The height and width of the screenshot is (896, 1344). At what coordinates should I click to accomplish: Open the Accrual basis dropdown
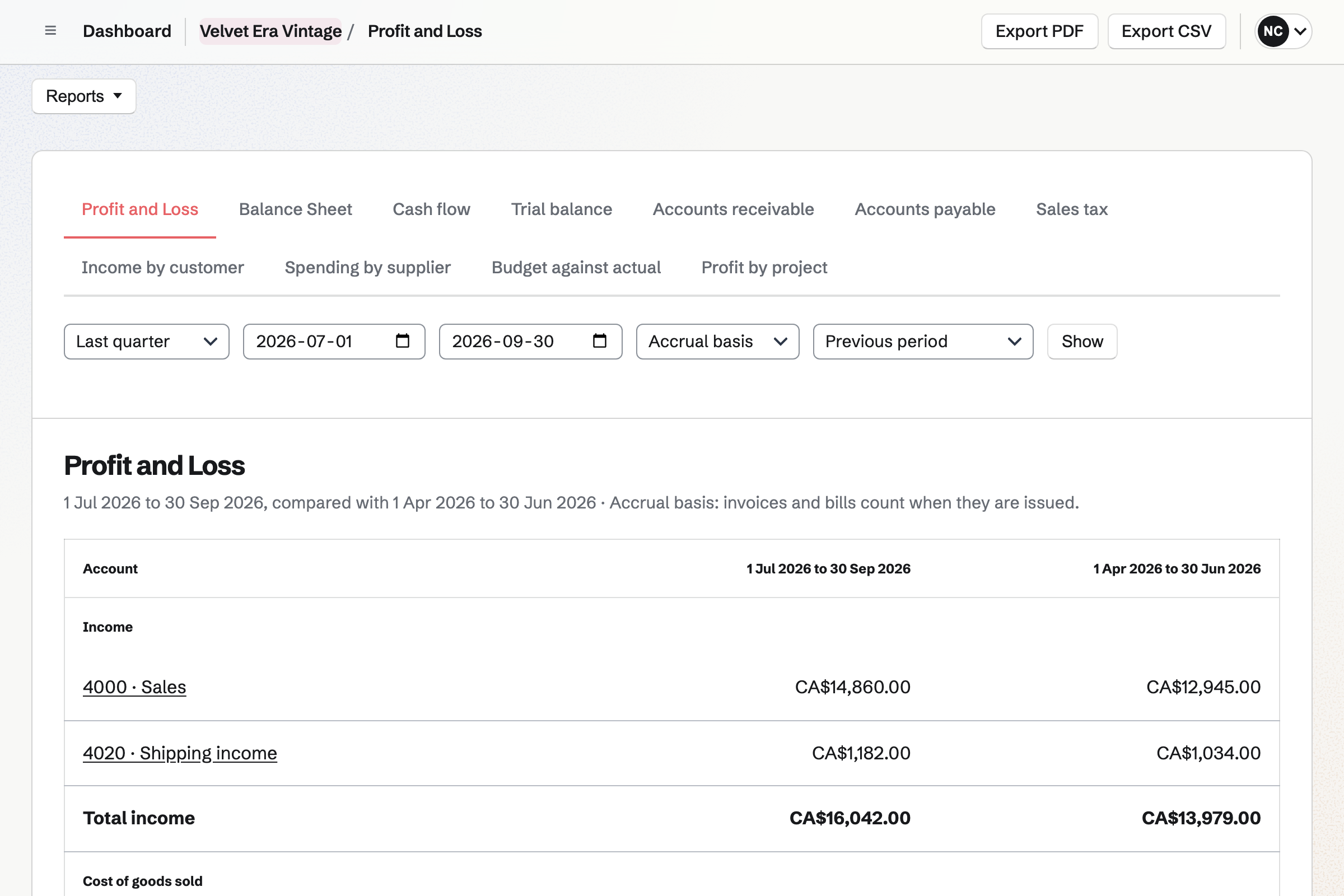pos(718,342)
